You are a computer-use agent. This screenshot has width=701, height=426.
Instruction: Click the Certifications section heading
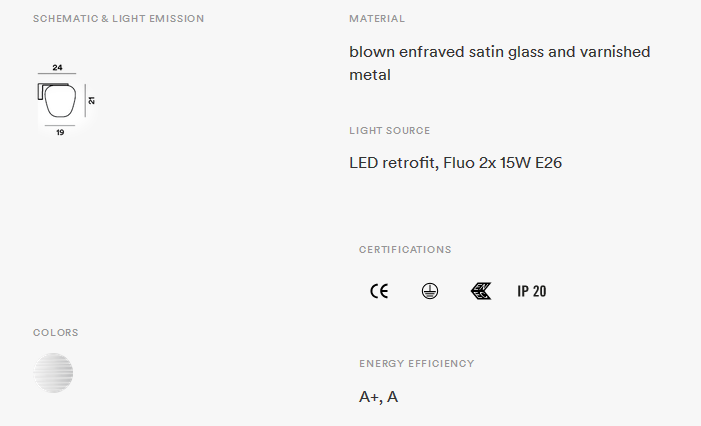point(405,249)
